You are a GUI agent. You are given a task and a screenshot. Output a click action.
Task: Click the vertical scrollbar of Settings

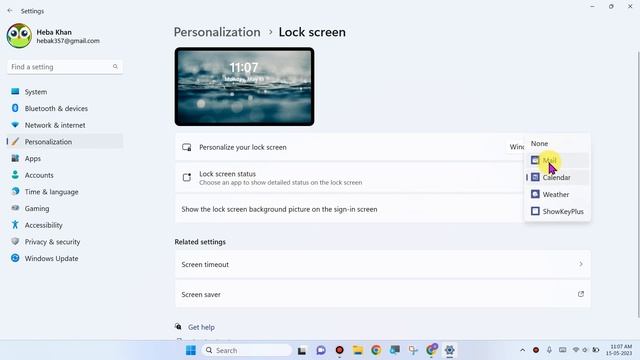point(638,184)
